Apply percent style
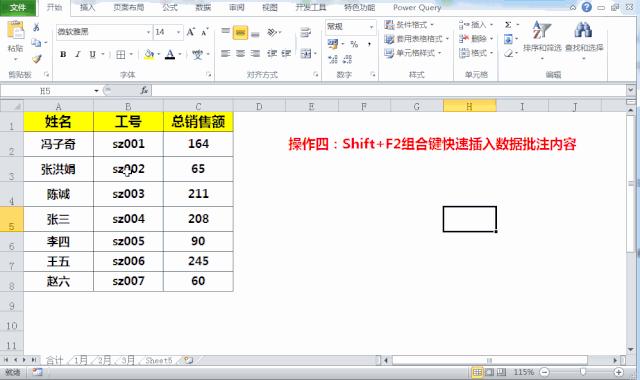640x380 pixels. tap(354, 44)
